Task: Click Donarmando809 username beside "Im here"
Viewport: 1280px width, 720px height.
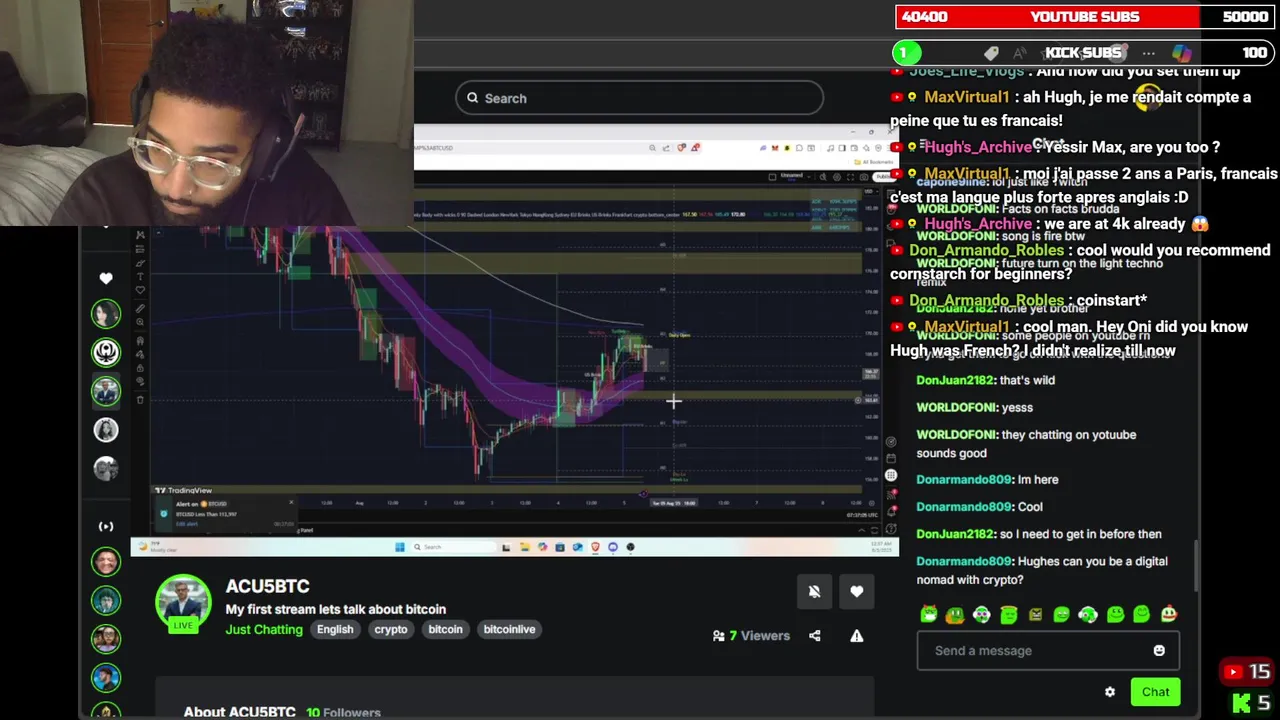Action: 964,479
